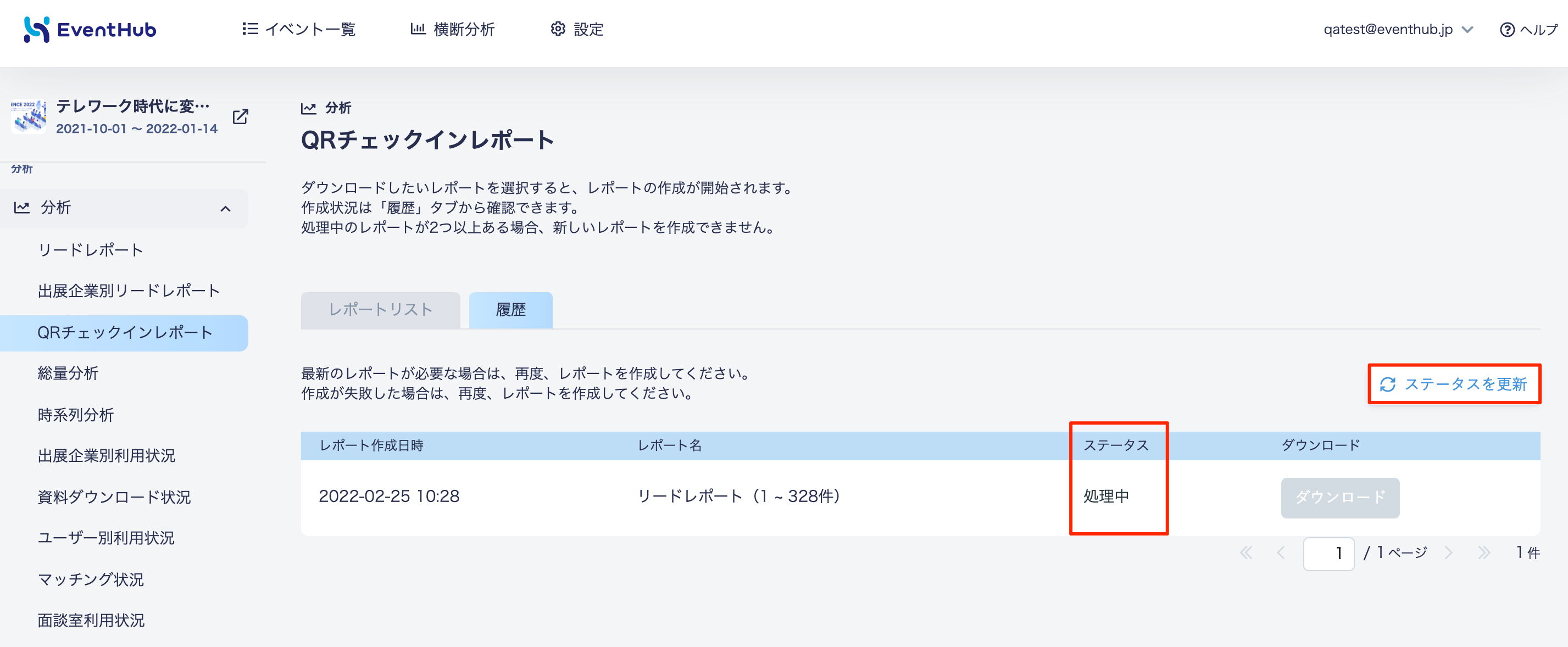Go to last page double-arrow icon
The height and width of the screenshot is (647, 1568).
pos(1484,553)
